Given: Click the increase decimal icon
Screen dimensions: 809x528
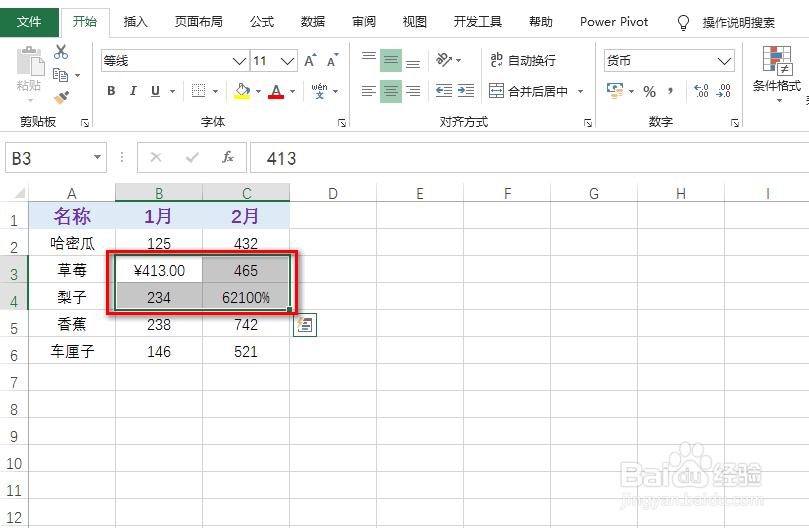Looking at the screenshot, I should pyautogui.click(x=701, y=91).
